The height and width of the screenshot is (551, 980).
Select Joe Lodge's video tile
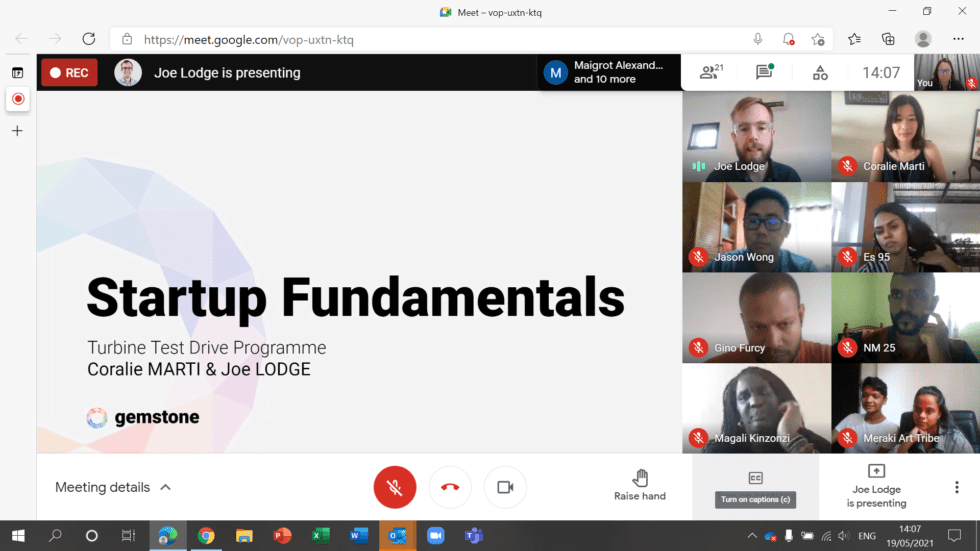coord(757,136)
